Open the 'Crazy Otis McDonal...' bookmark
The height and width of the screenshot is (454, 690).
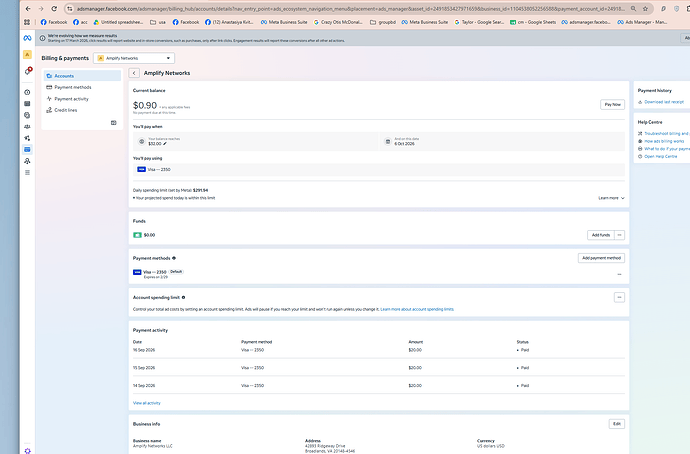[x=338, y=22]
